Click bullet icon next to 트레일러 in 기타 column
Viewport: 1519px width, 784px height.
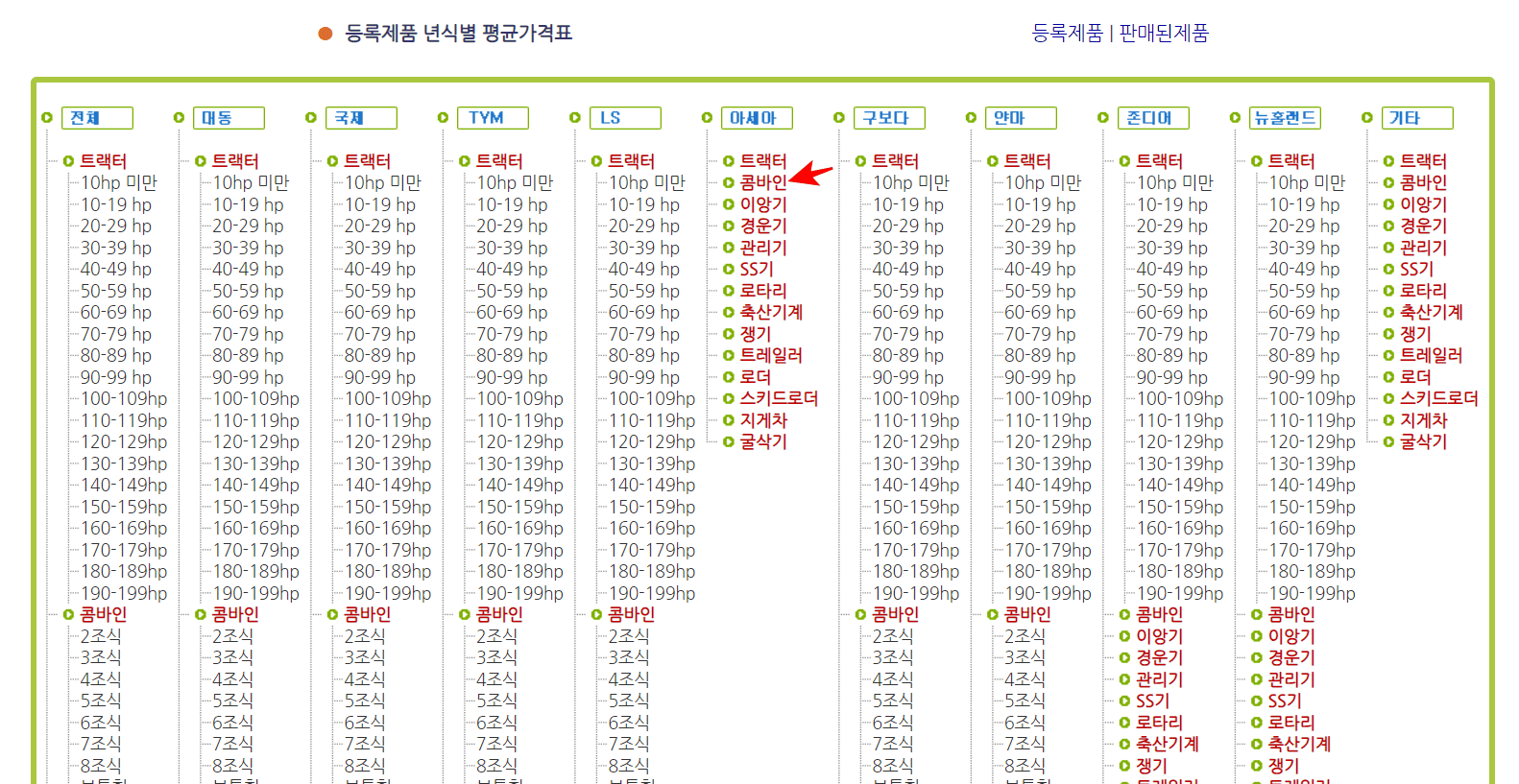click(x=1388, y=355)
